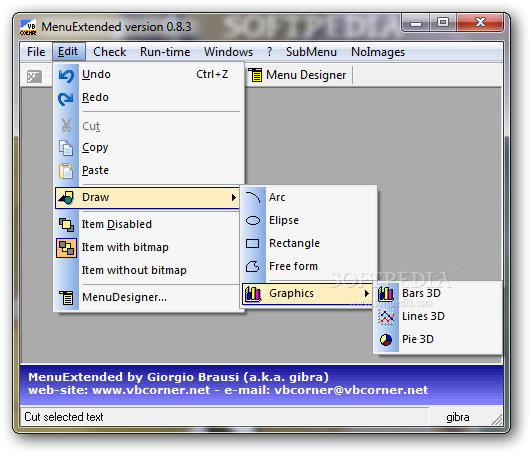Choose MenuDesigner... menu entry

click(x=147, y=298)
